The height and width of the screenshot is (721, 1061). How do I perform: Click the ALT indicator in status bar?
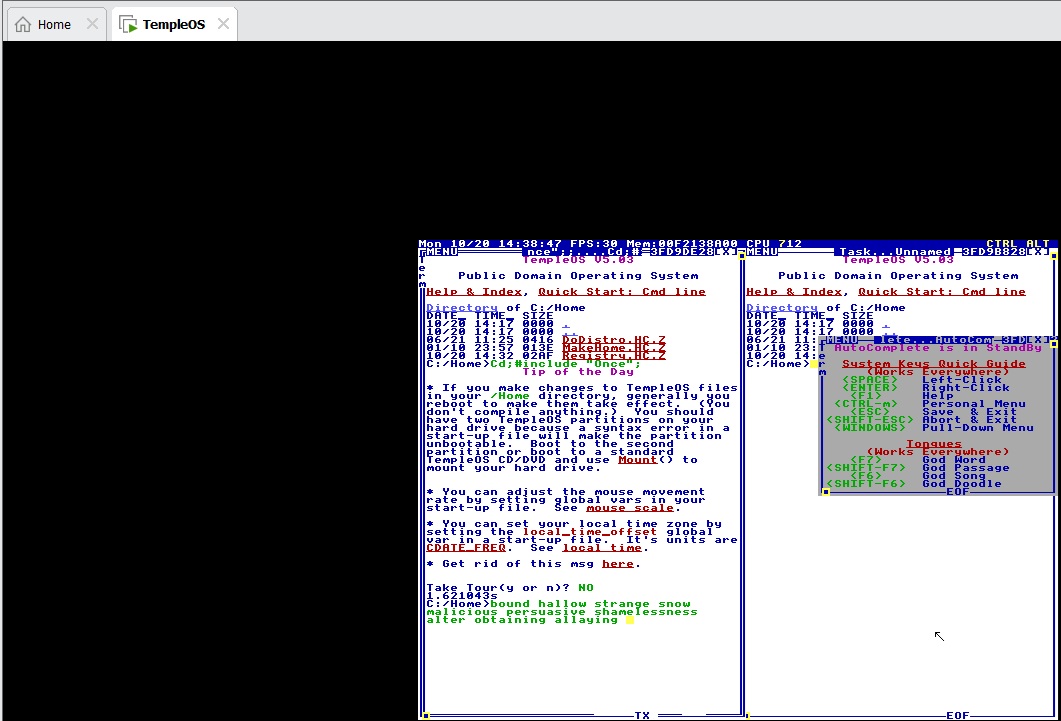[1038, 243]
